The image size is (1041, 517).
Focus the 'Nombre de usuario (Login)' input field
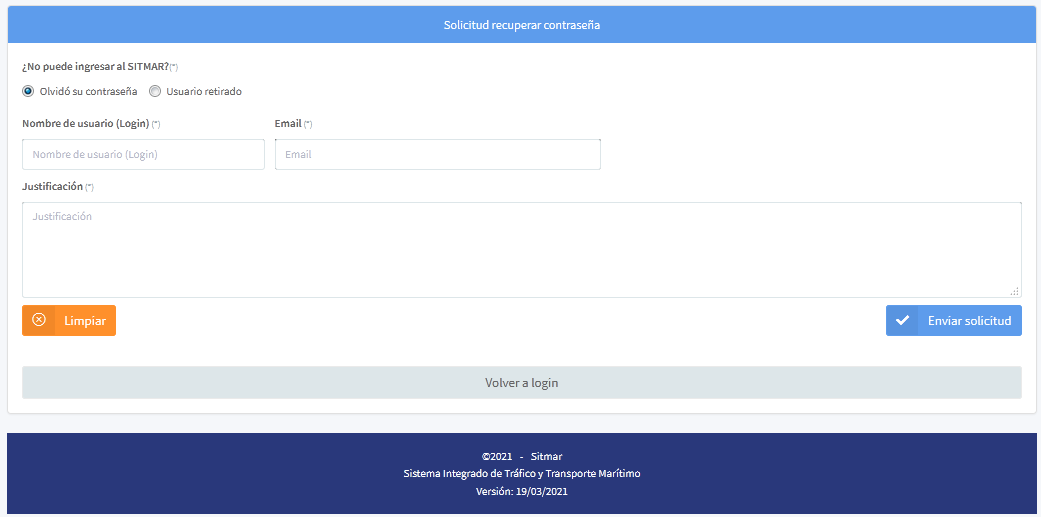pos(143,154)
